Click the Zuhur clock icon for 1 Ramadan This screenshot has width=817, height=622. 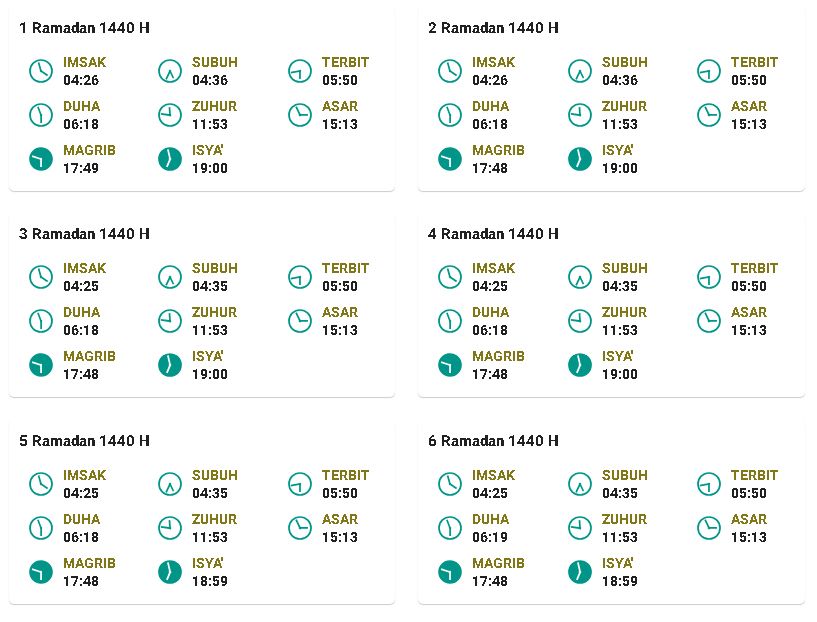coord(170,115)
